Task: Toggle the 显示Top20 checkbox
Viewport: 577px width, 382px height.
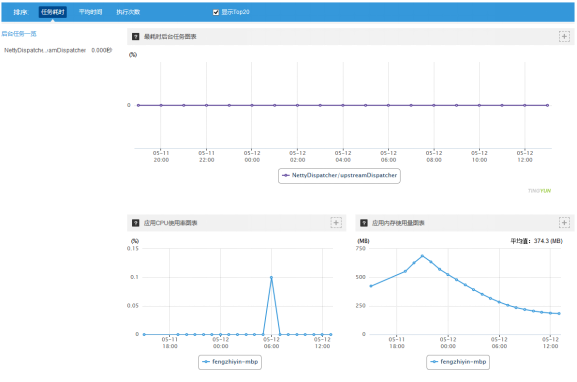Action: click(216, 12)
